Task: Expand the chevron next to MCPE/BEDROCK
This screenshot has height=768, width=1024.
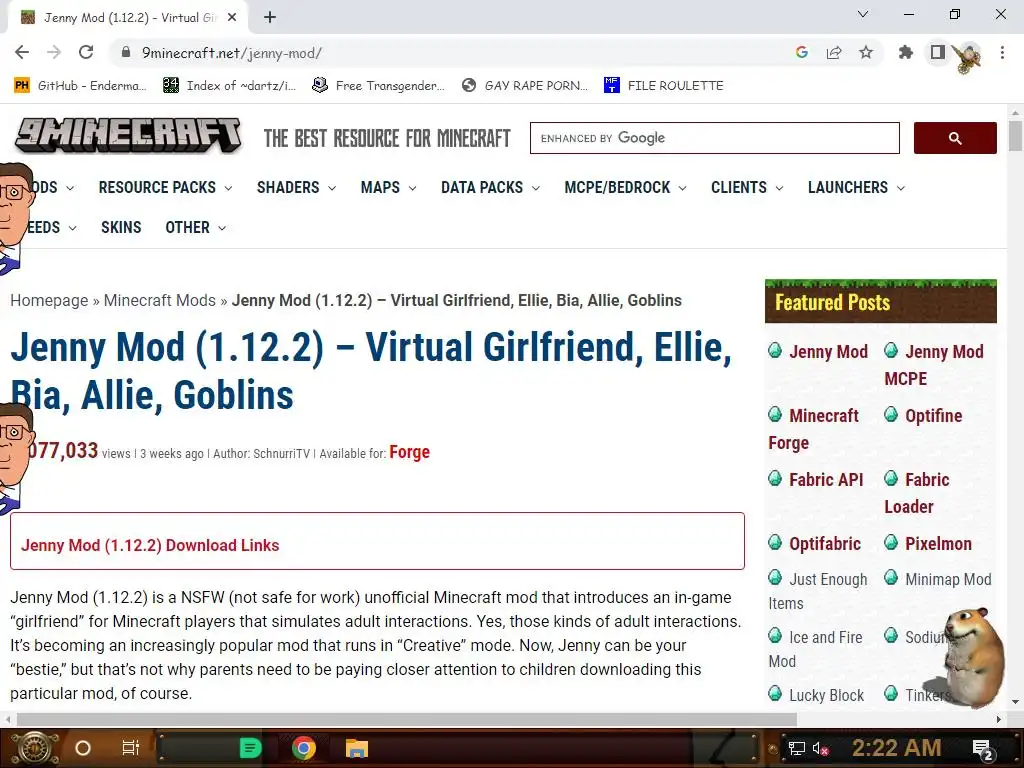Action: coord(682,188)
